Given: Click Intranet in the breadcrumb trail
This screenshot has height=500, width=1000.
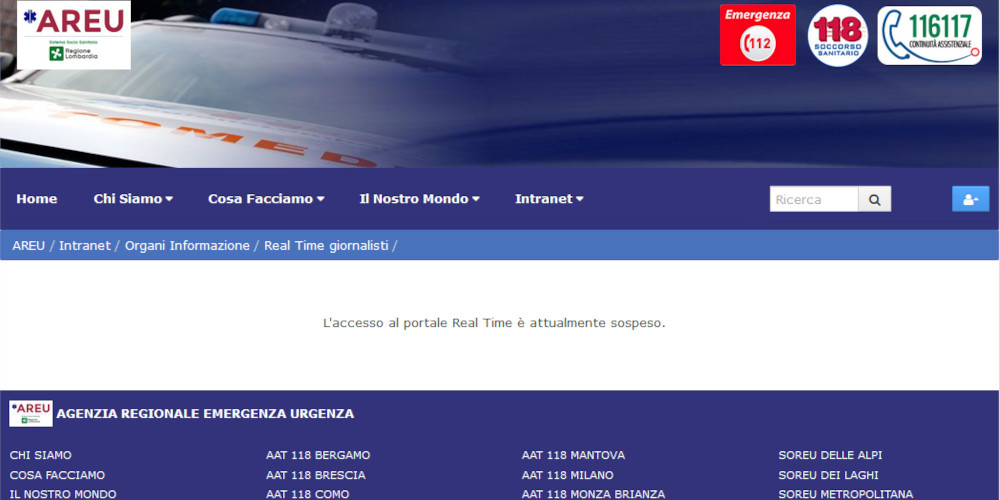Looking at the screenshot, I should tap(85, 246).
